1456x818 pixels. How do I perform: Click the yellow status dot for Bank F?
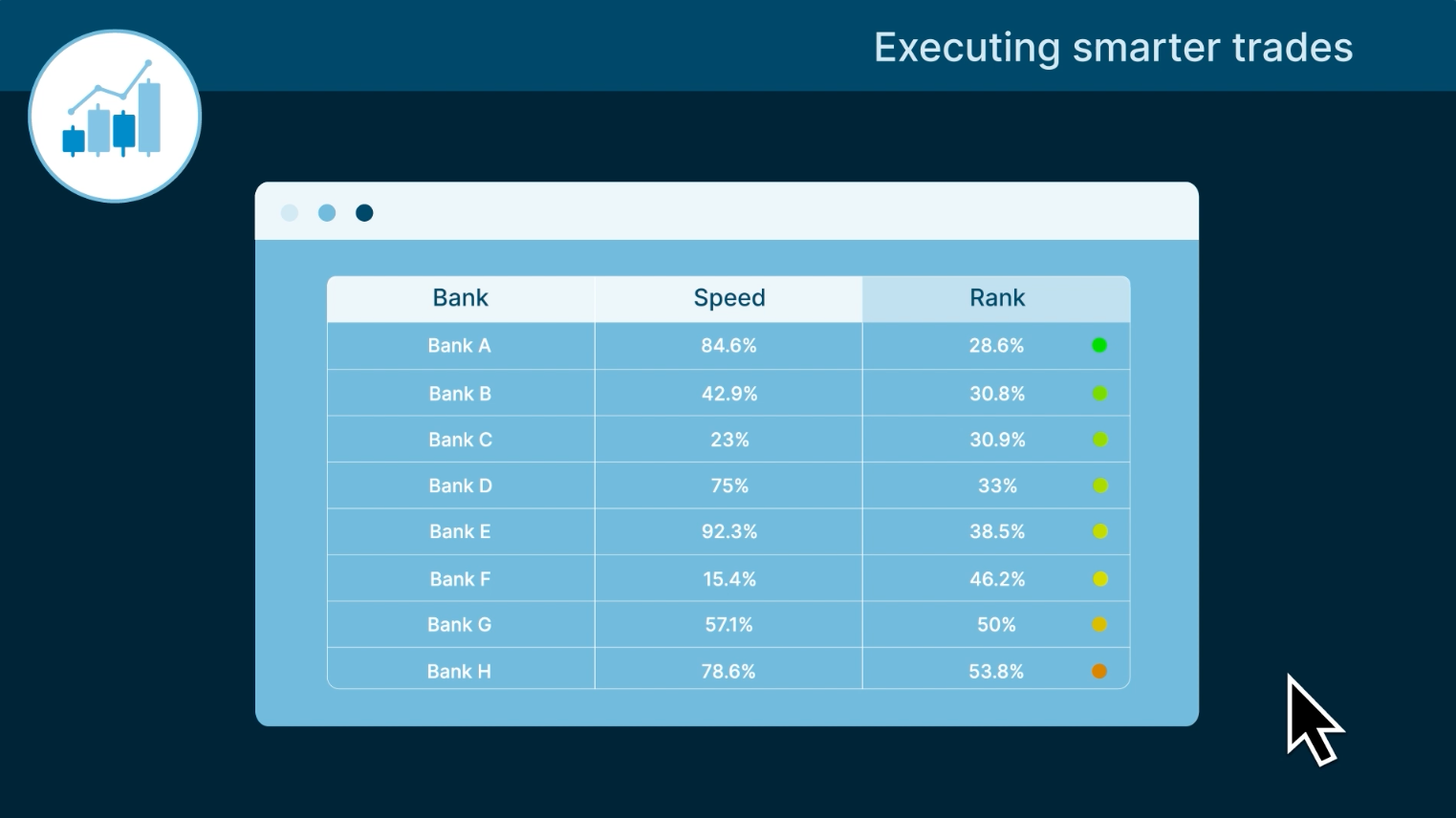point(1100,579)
